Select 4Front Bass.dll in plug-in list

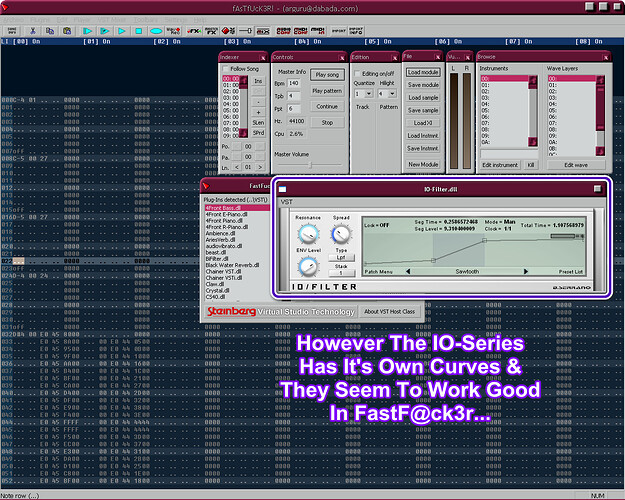click(x=237, y=208)
